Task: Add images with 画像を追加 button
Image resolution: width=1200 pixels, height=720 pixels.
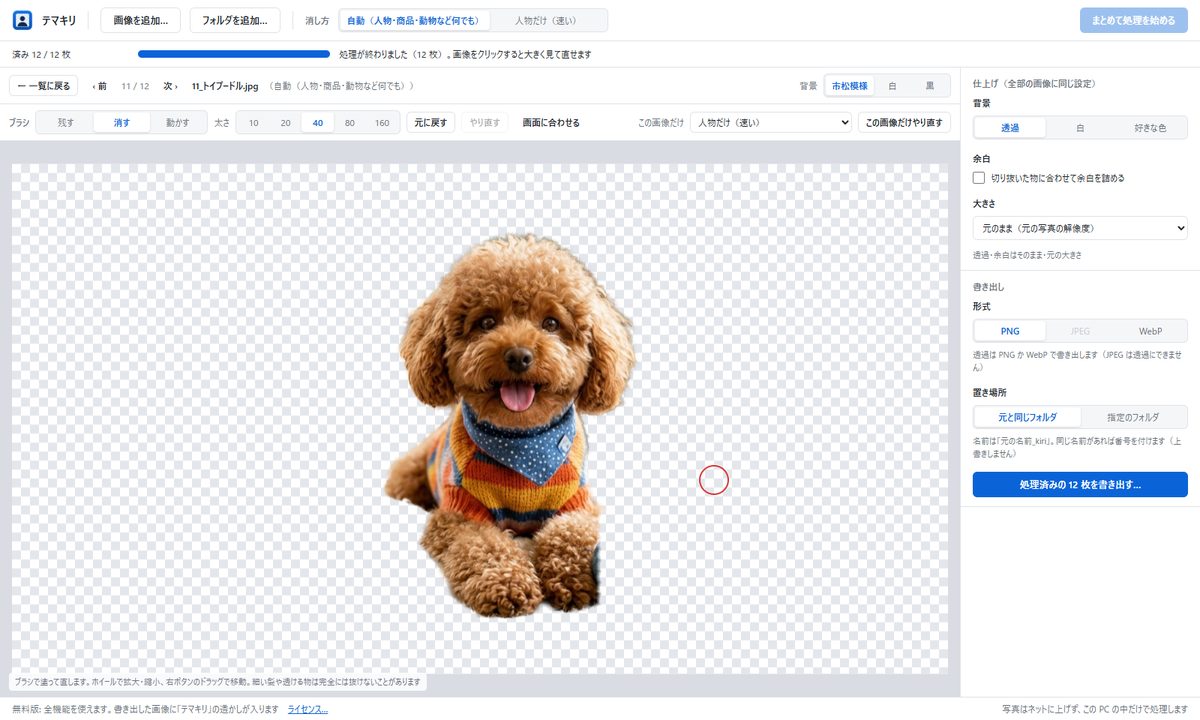Action: coord(141,20)
